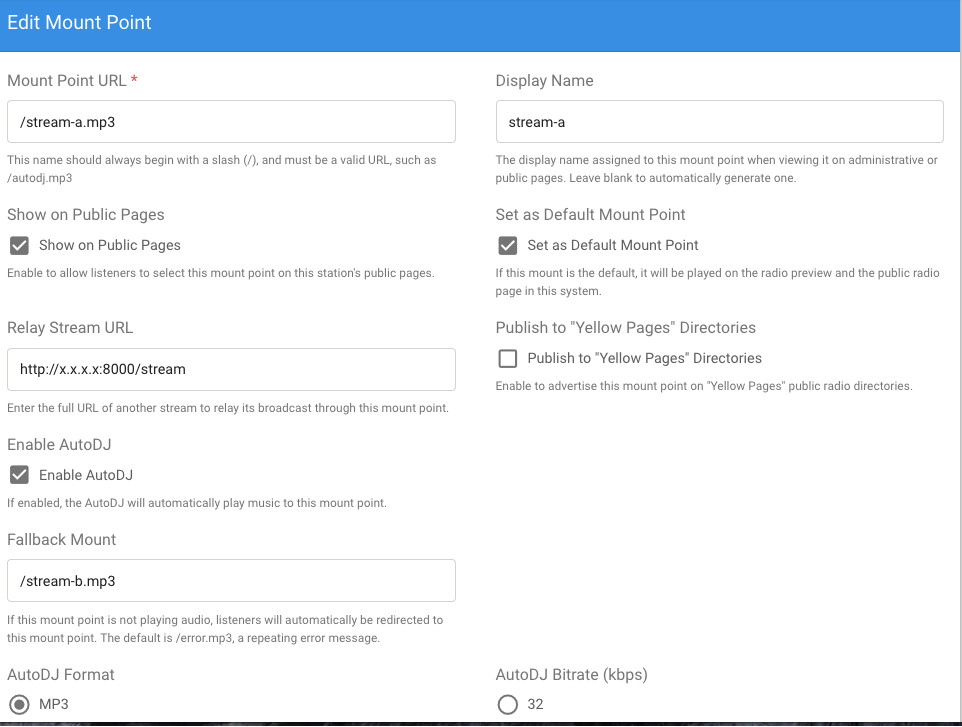This screenshot has height=727, width=962.
Task: Click the Fallback Mount field with /stream-b.mp3
Action: [x=231, y=580]
